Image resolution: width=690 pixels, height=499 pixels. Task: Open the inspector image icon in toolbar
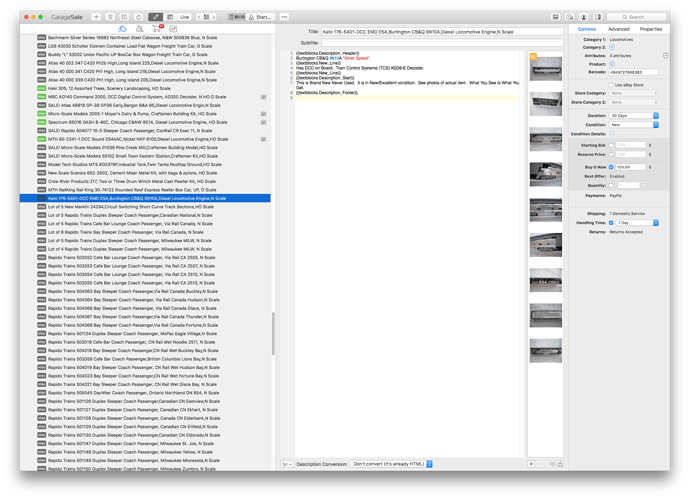[x=555, y=17]
